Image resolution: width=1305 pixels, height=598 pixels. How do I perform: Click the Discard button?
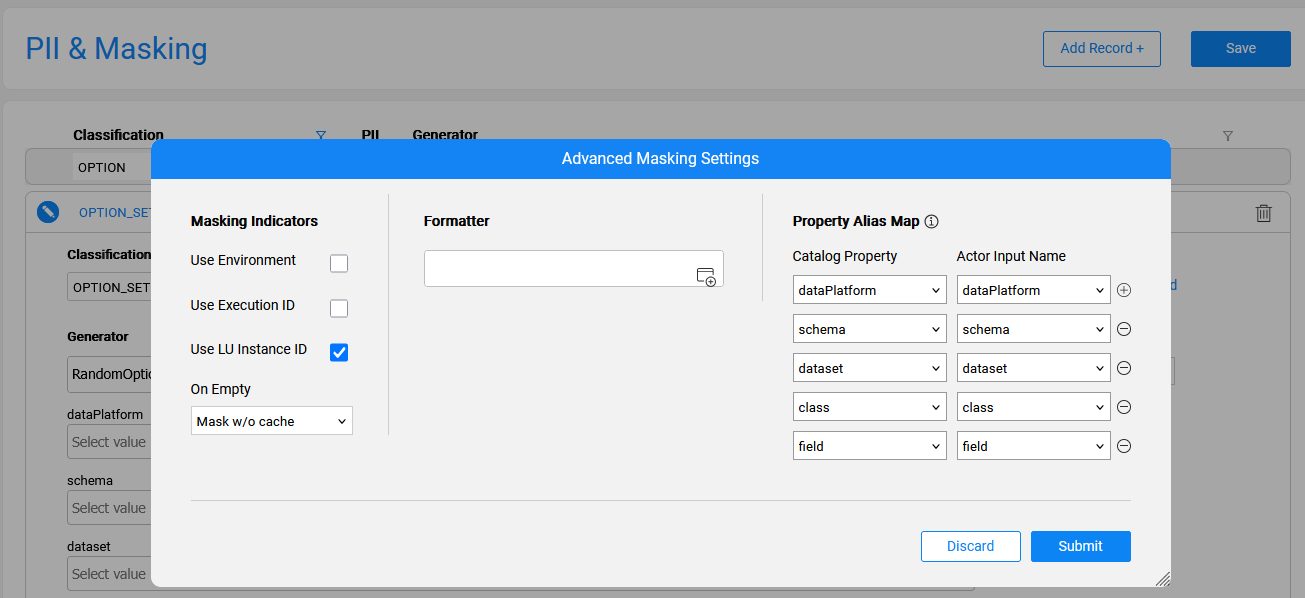pos(970,546)
